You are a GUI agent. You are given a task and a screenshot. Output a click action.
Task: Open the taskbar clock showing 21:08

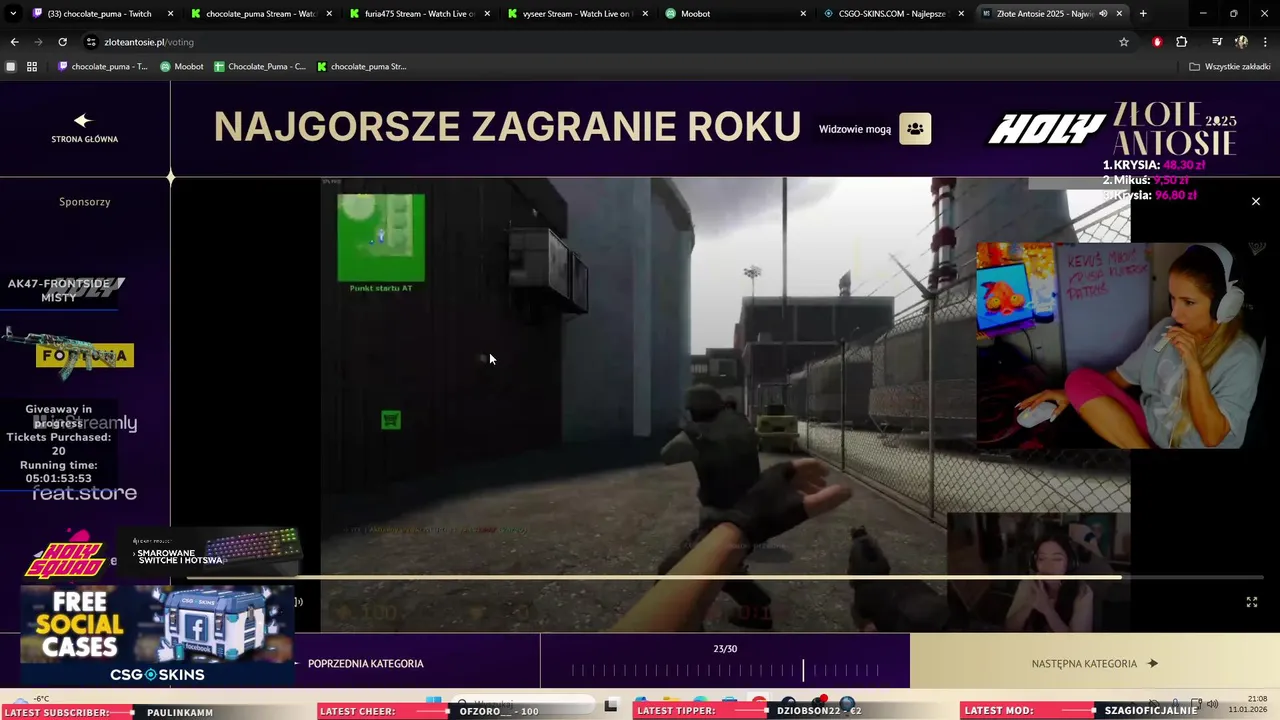coord(1250,703)
